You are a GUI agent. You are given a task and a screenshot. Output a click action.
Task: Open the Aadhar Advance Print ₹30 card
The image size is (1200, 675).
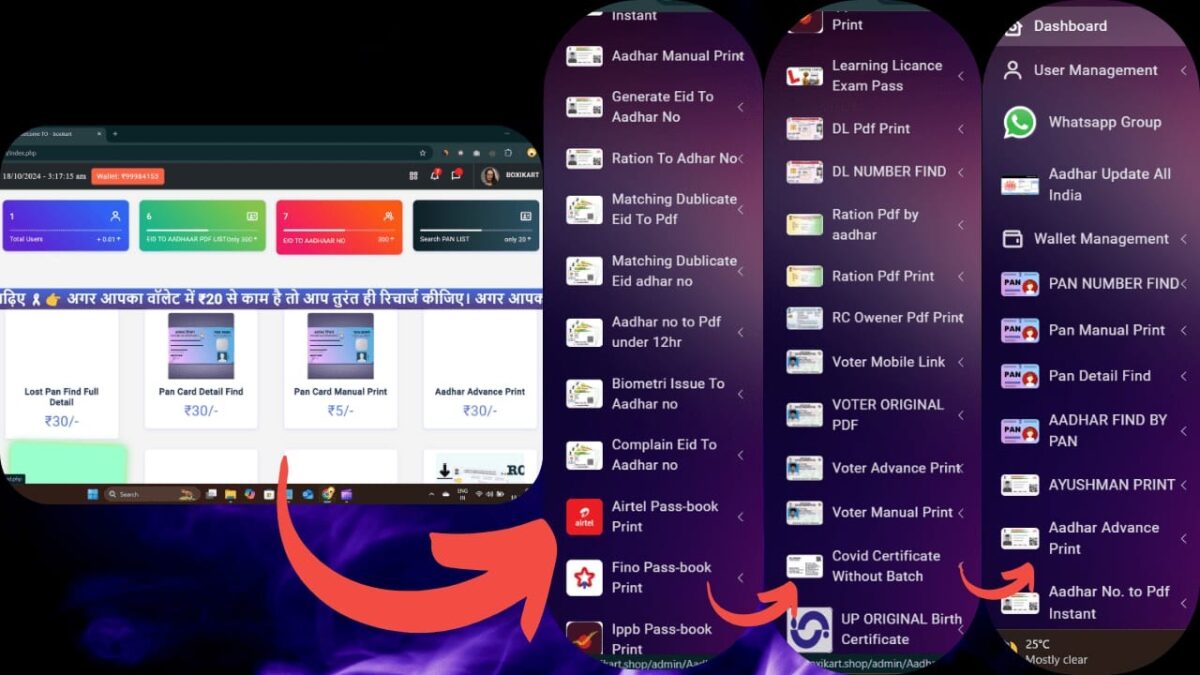coord(480,368)
